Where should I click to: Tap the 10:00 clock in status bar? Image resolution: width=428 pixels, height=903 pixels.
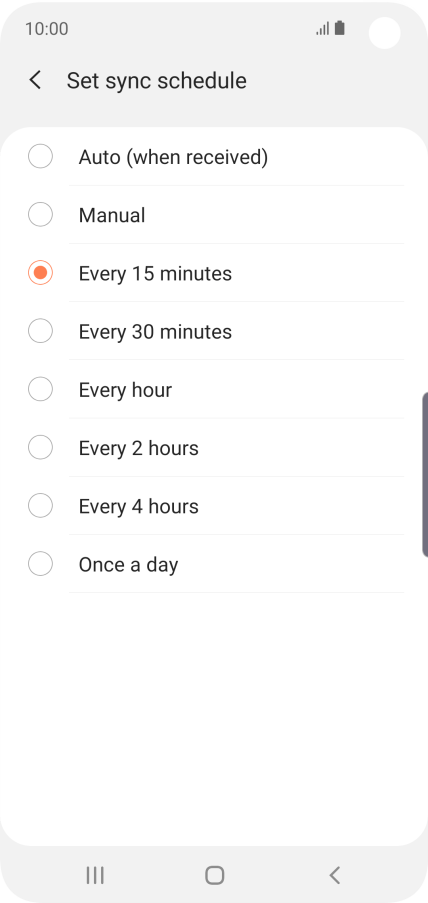[47, 29]
